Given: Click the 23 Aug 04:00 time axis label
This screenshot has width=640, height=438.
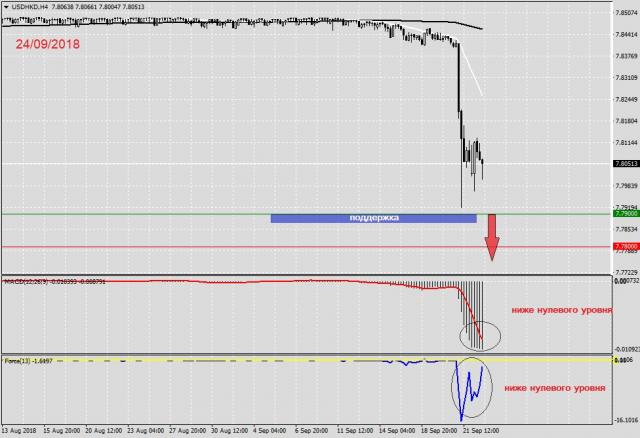Looking at the screenshot, I should 146,431.
